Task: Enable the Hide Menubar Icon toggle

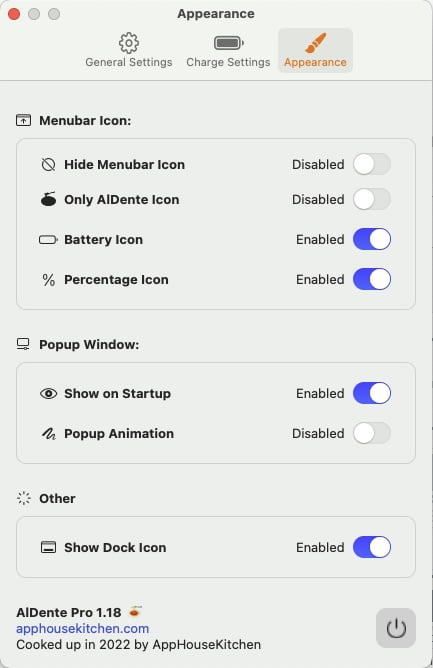Action: click(372, 164)
